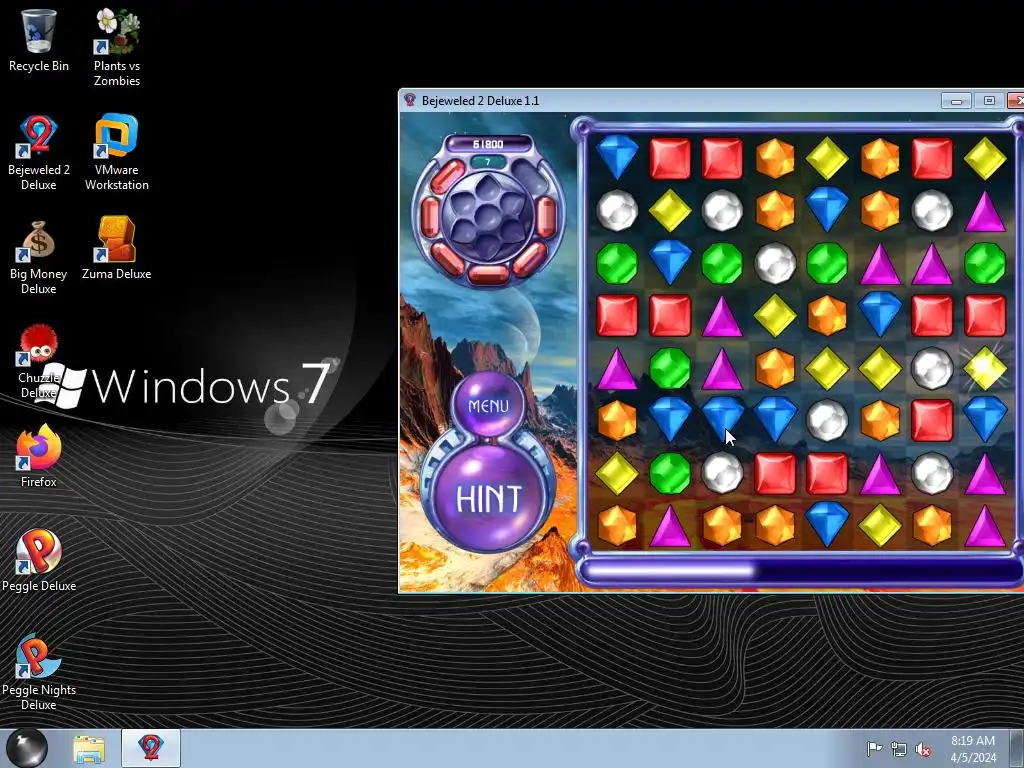Screen dimensions: 1024x768
Task: Click the purple triangle in the second board row
Action: click(x=985, y=211)
